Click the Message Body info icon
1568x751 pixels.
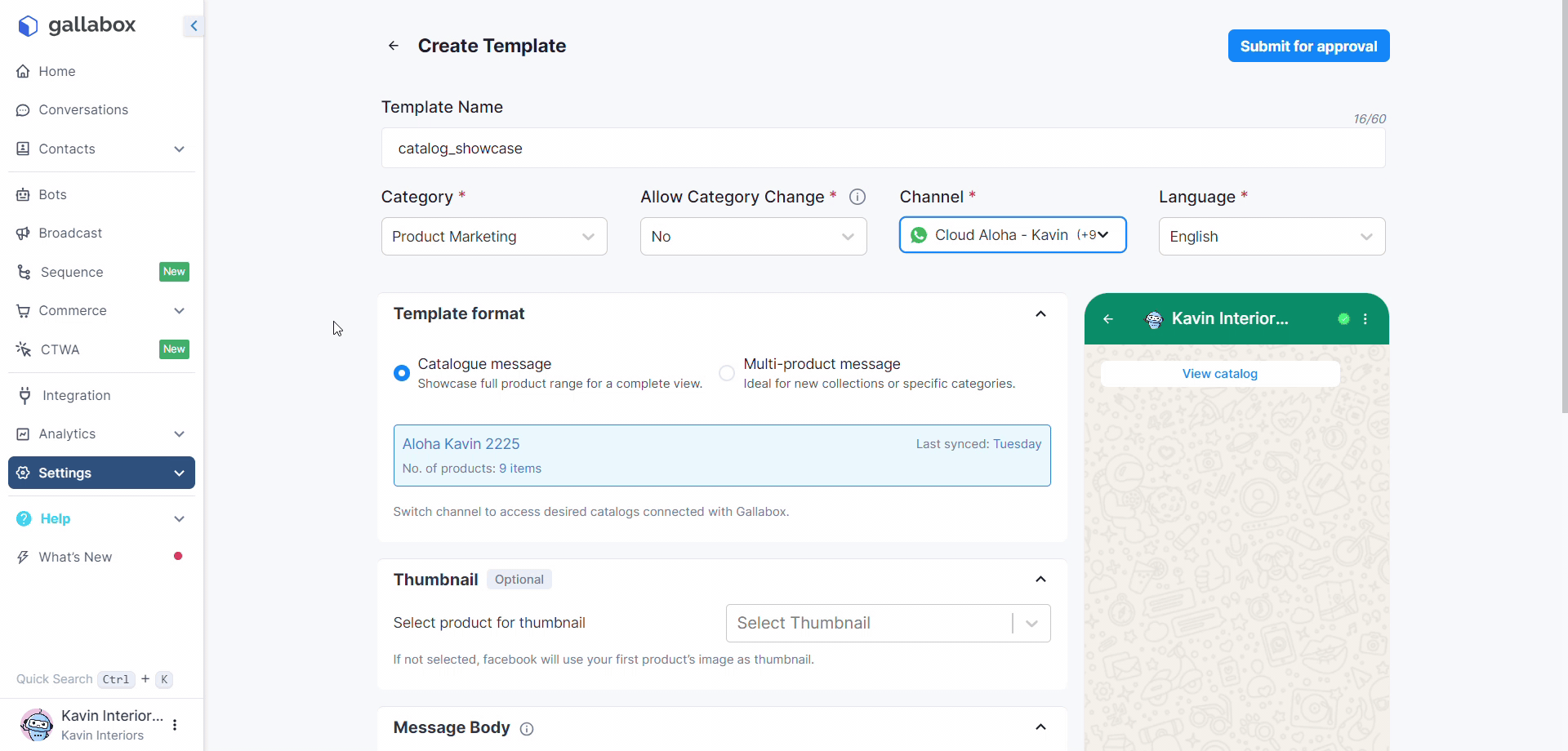[x=527, y=729]
